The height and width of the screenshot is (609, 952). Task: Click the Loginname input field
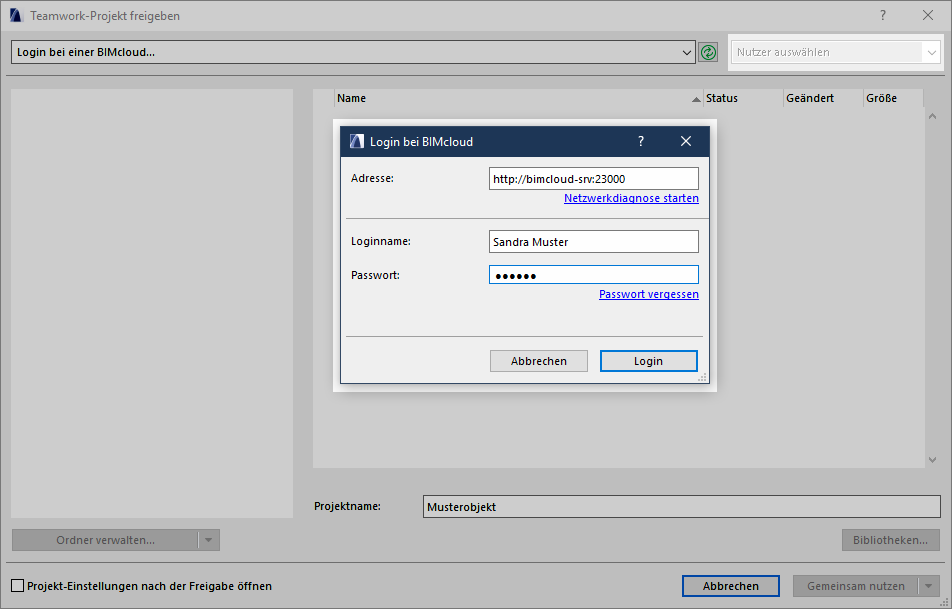pyautogui.click(x=594, y=242)
